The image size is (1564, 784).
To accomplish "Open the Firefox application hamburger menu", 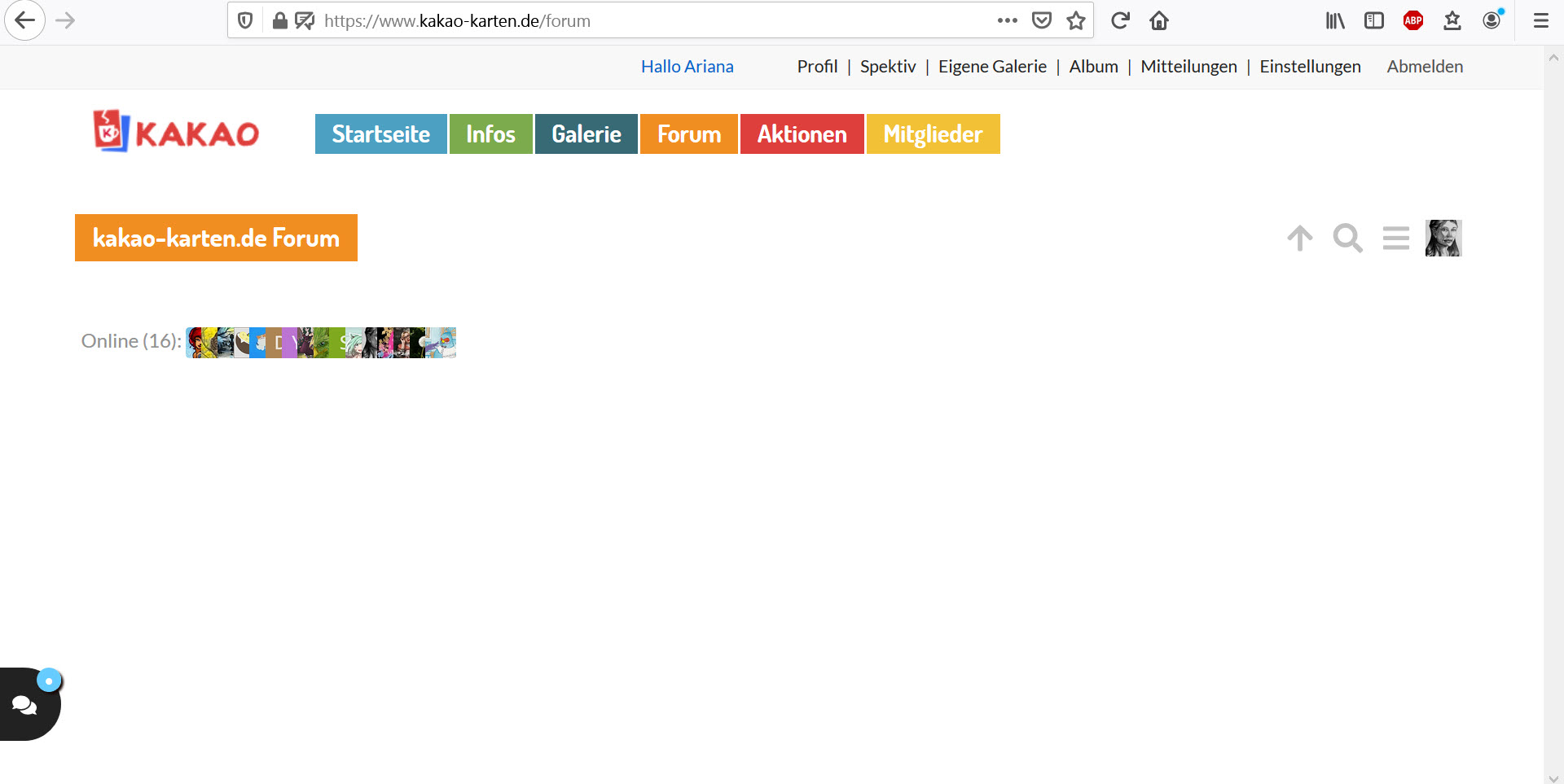I will [1540, 21].
